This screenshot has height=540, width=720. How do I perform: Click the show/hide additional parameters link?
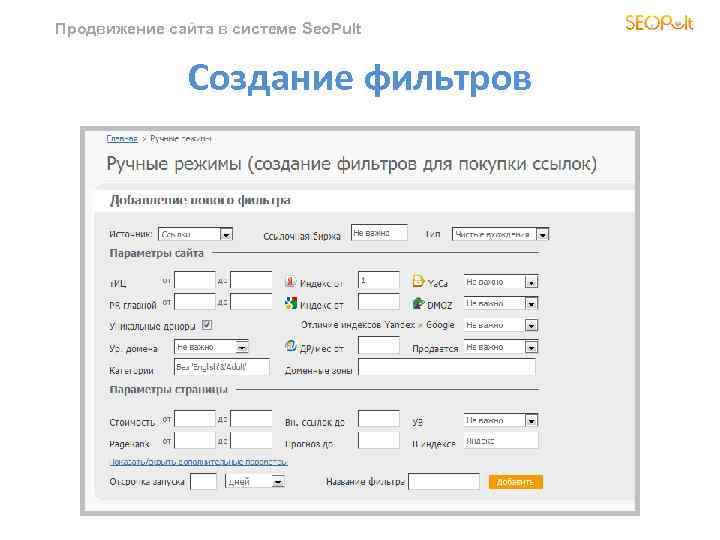[x=199, y=462]
